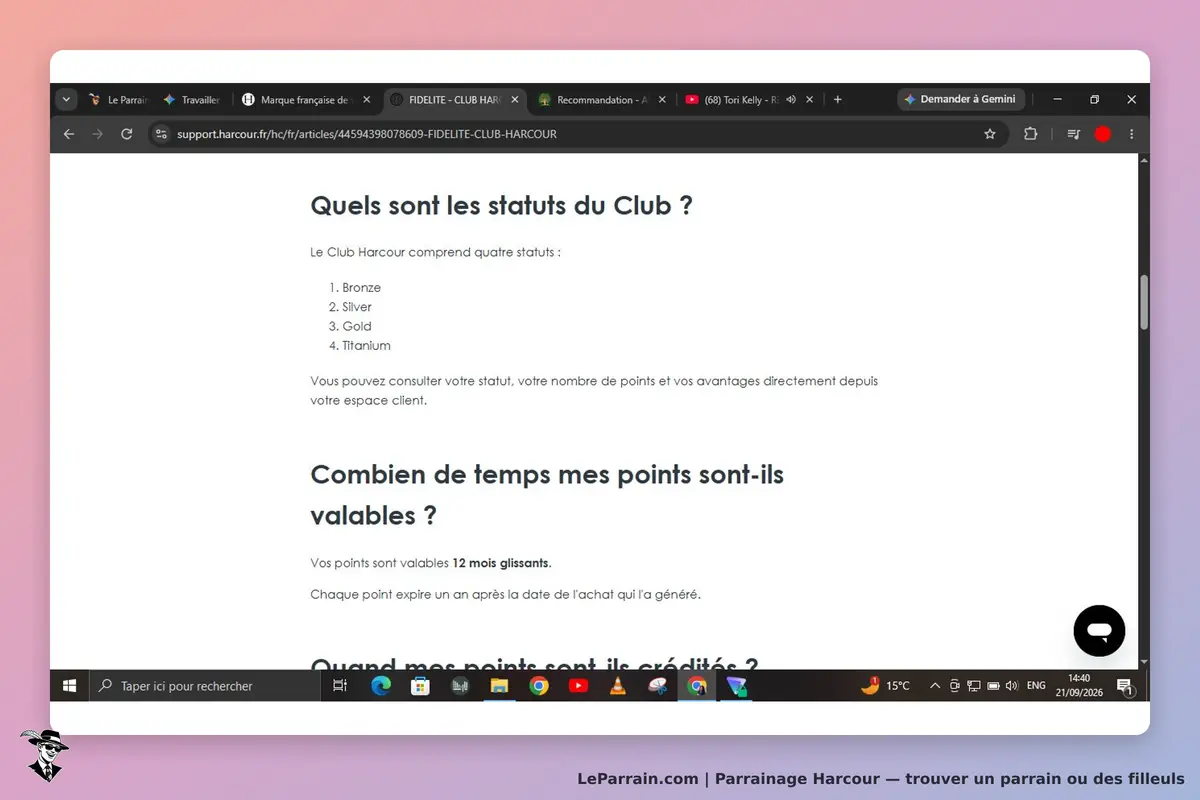Click the 'Quels sont les statuts du Club ?' heading

[502, 205]
